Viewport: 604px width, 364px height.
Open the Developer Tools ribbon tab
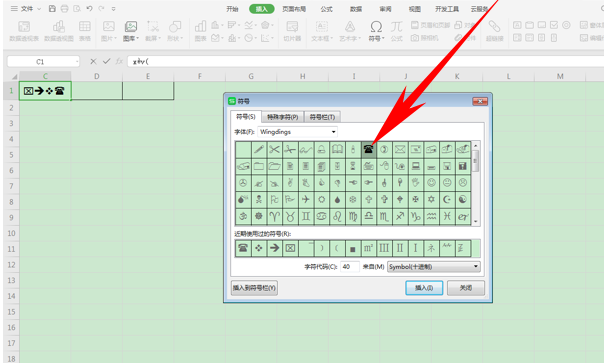pyautogui.click(x=447, y=9)
